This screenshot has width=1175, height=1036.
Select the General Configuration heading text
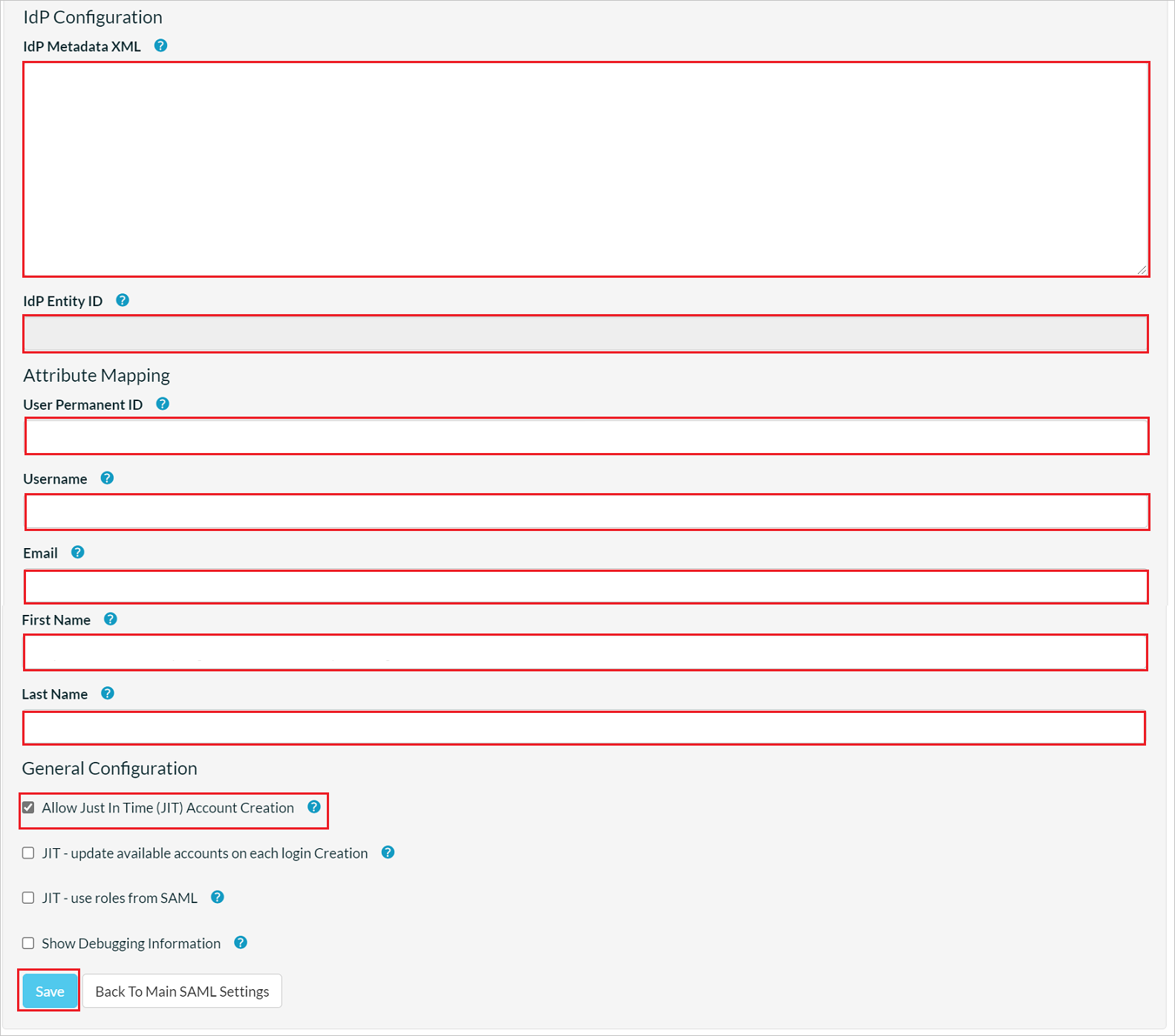[x=110, y=768]
